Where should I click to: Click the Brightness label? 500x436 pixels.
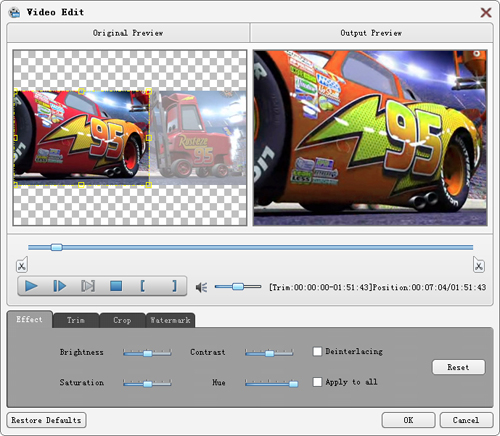[x=82, y=352]
